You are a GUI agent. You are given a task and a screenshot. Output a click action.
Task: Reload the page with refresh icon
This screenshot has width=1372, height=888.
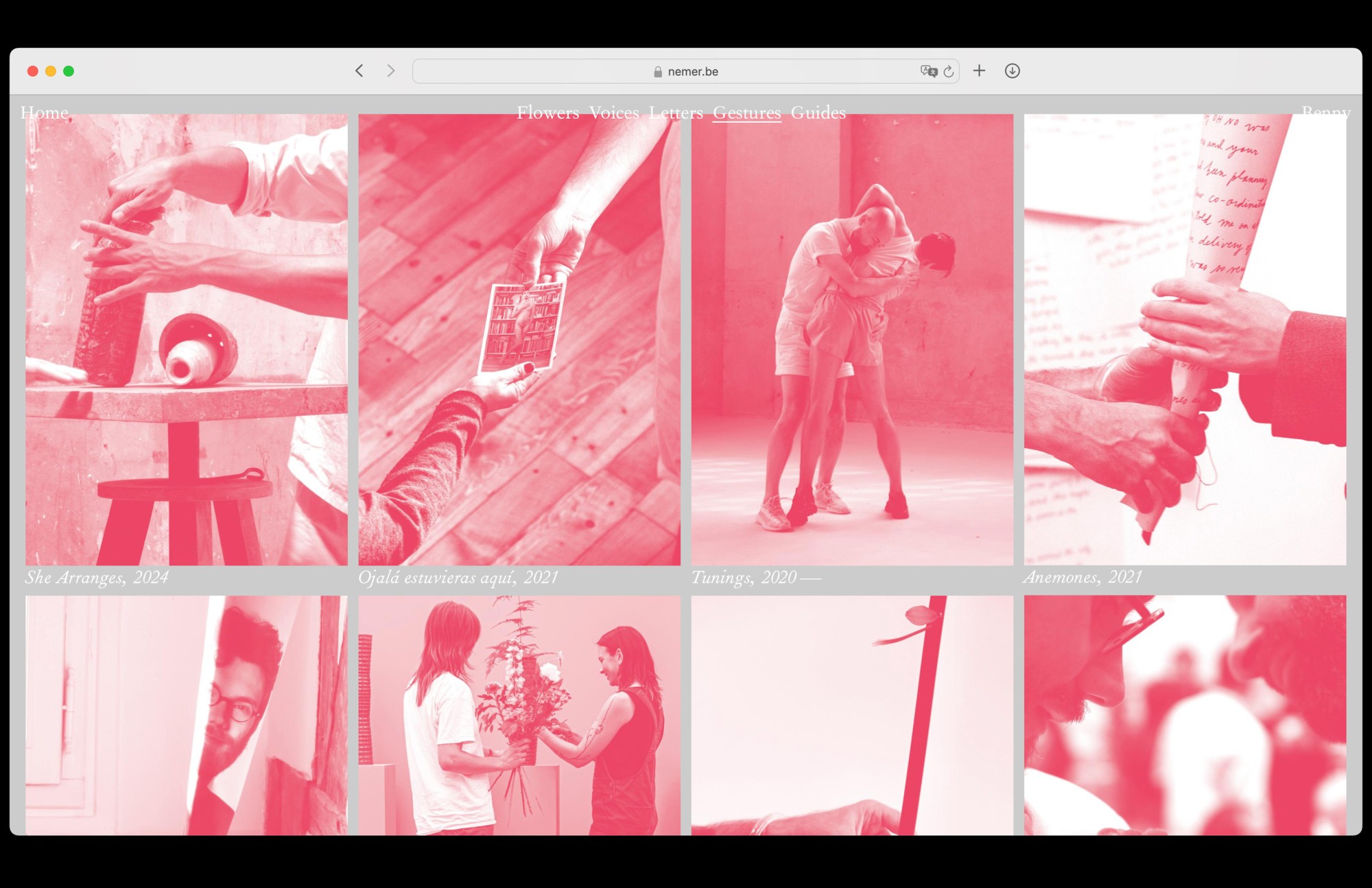coord(949,71)
